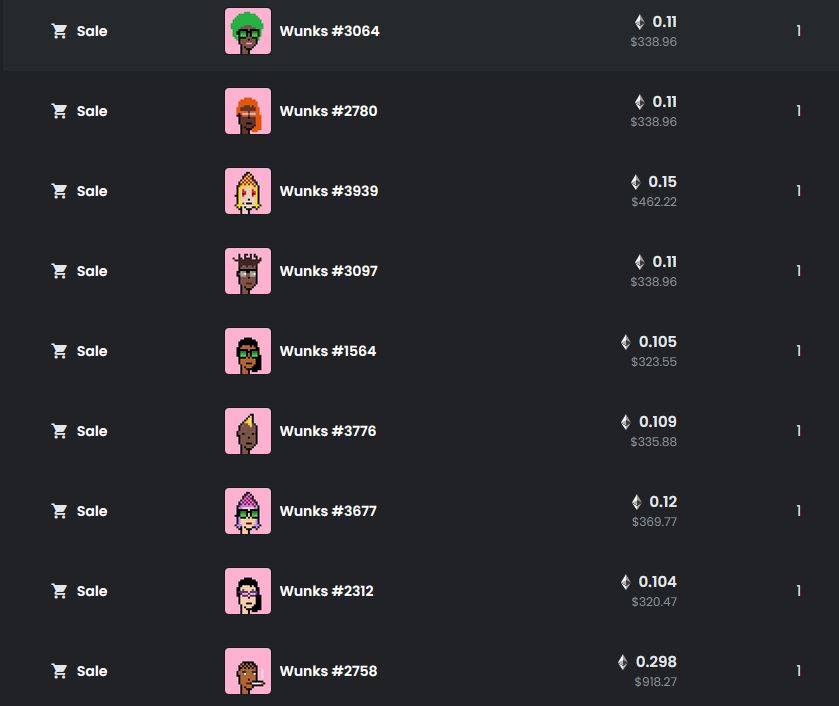839x706 pixels.
Task: Open the Wunks #3939 item link
Action: tap(329, 191)
